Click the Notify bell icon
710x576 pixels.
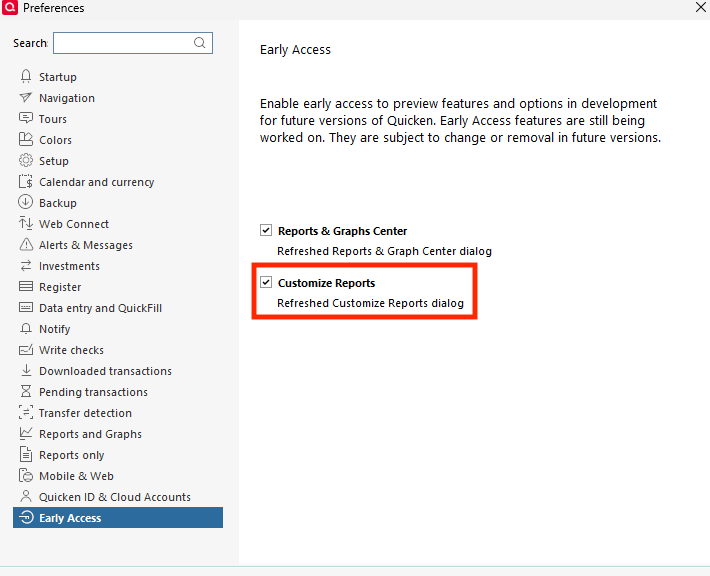26,328
